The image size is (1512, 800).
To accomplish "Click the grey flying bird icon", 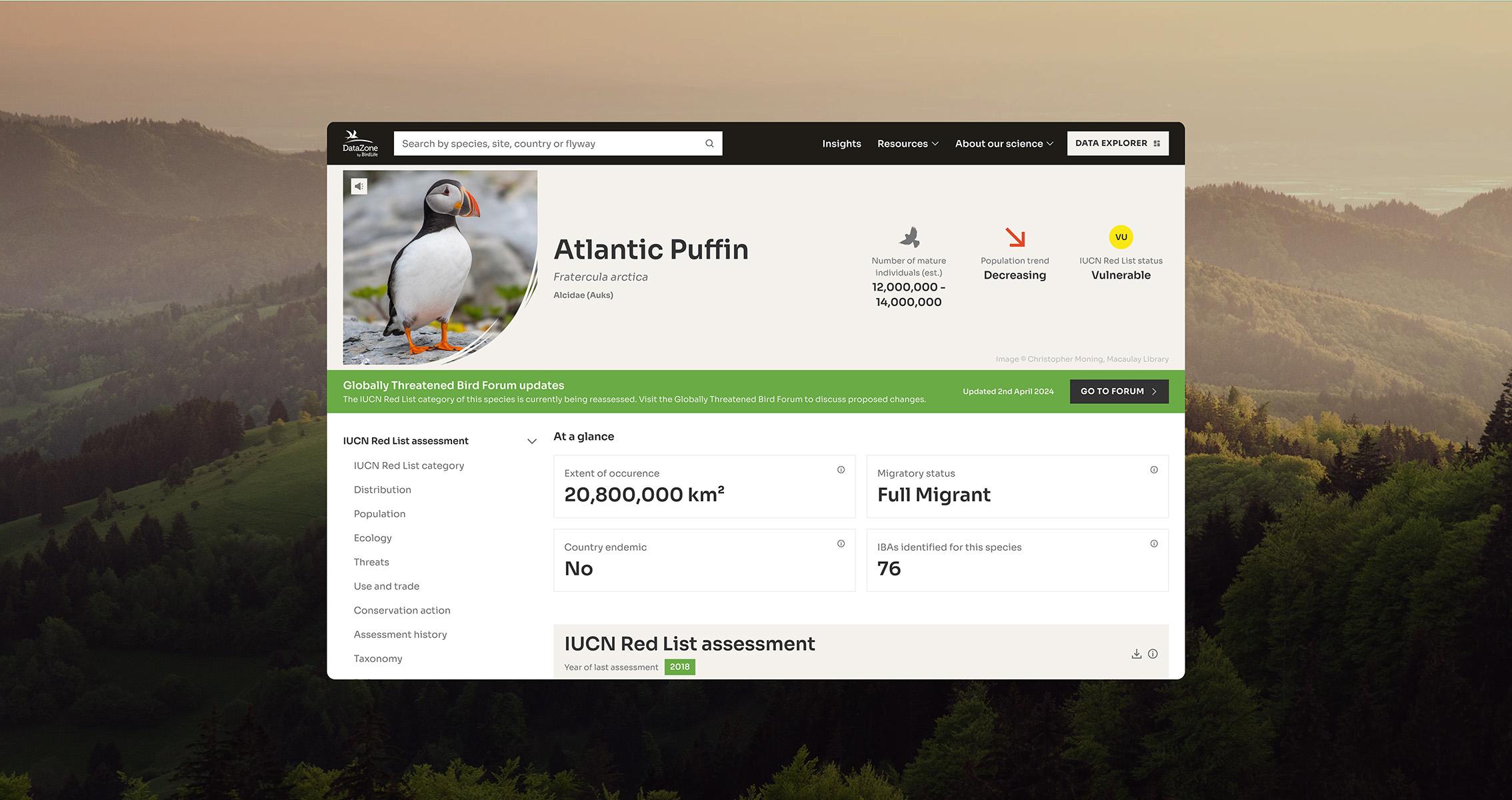I will [909, 237].
